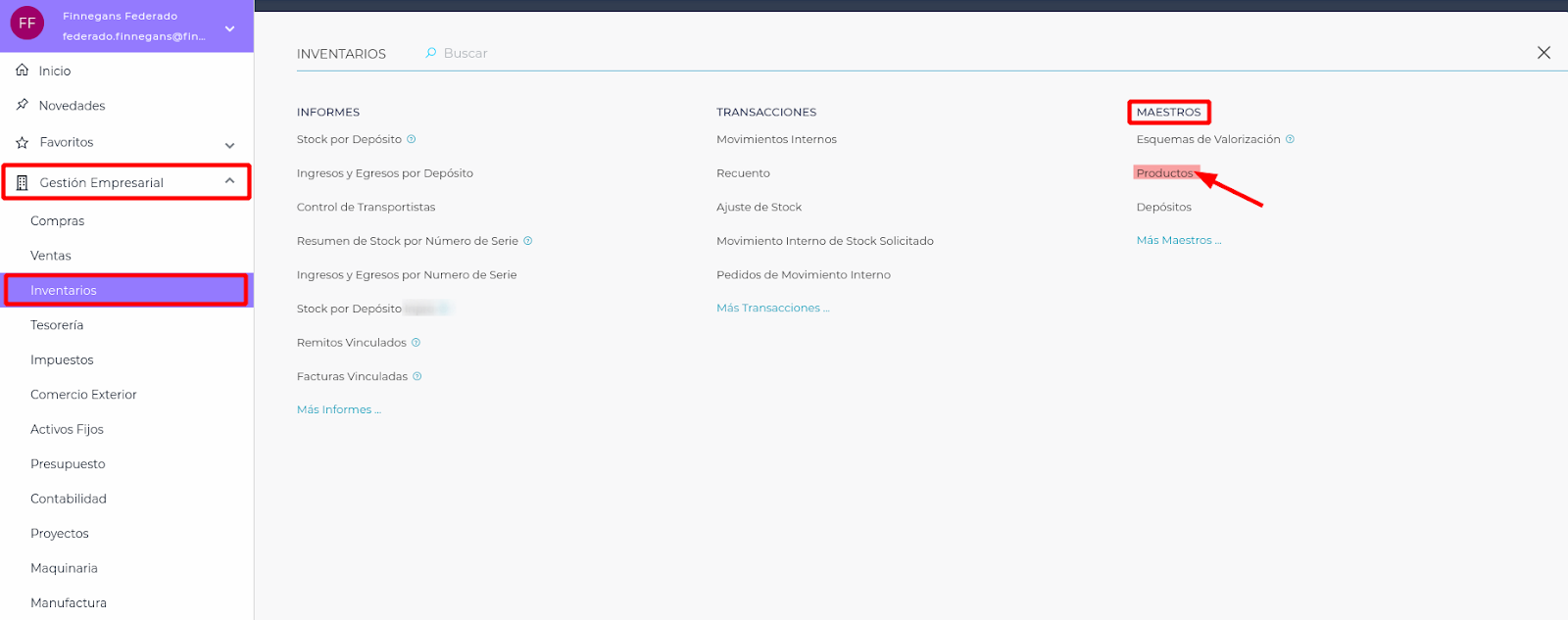Open Productos master
The height and width of the screenshot is (620, 1568).
click(1164, 173)
